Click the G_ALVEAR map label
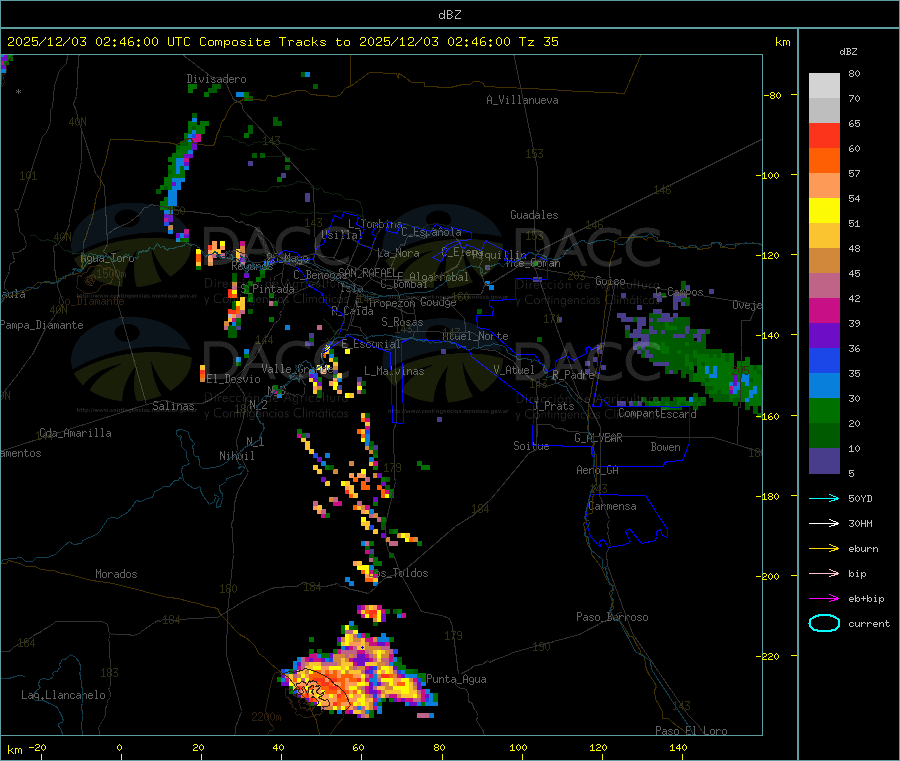This screenshot has height=761, width=900. (598, 438)
